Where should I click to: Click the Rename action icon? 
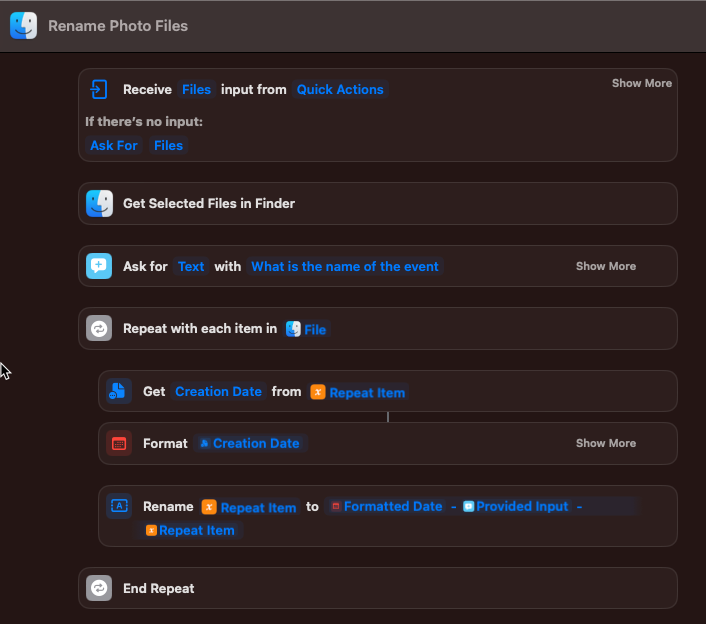tap(119, 506)
